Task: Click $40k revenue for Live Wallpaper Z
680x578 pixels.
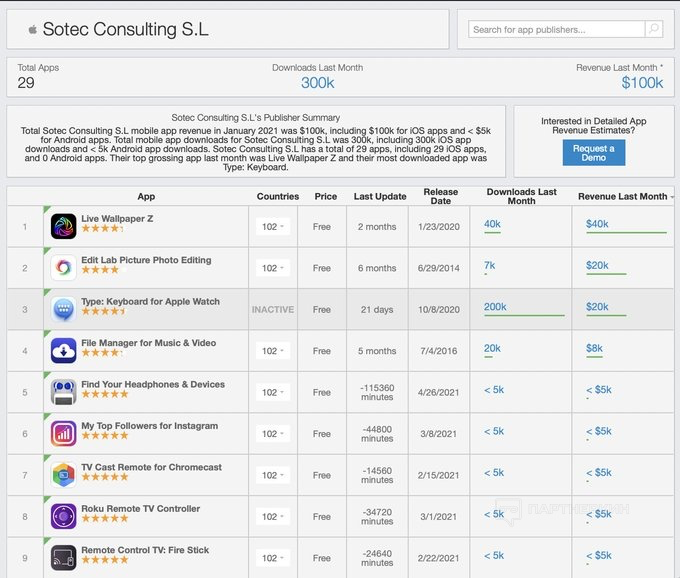Action: click(x=597, y=224)
